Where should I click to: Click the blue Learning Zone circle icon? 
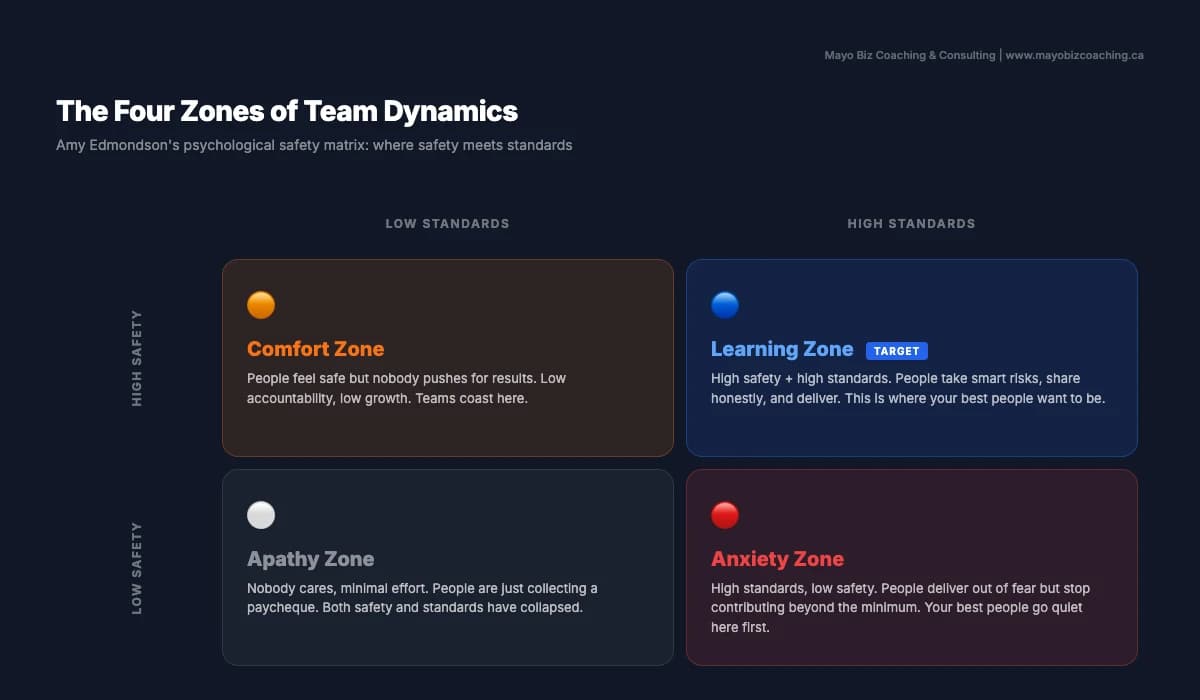(x=725, y=304)
